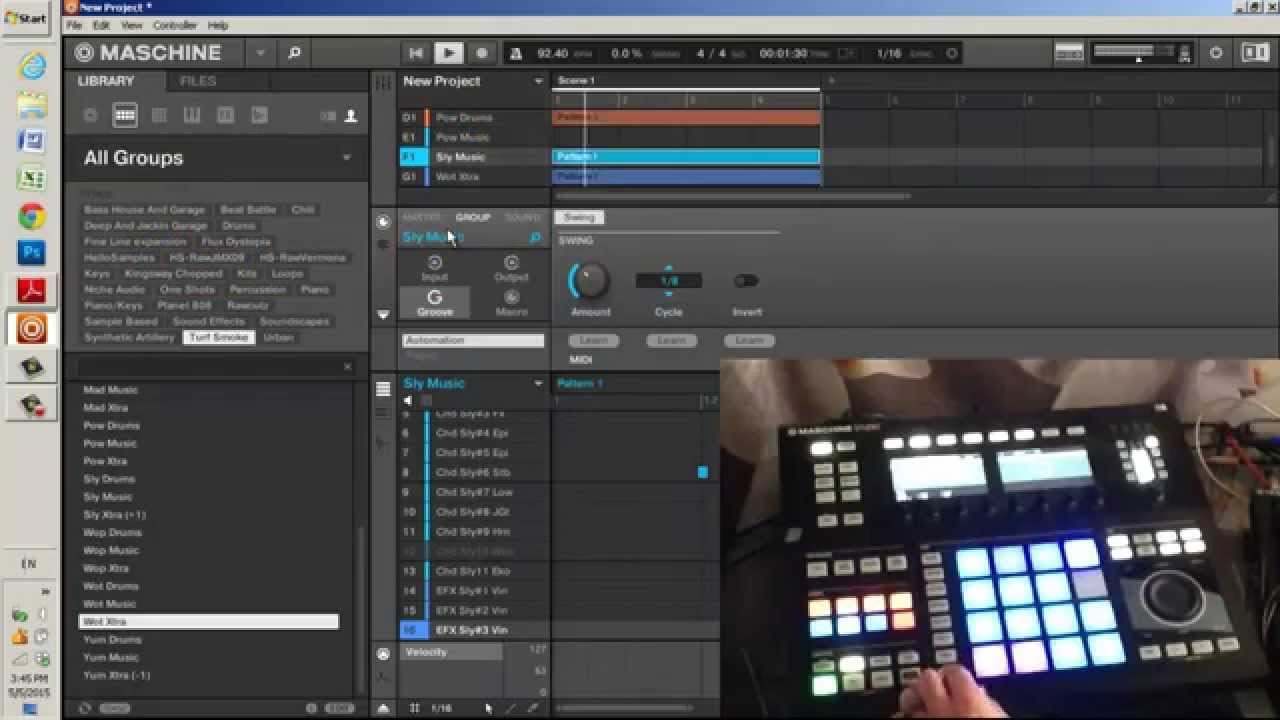Image resolution: width=1280 pixels, height=720 pixels.
Task: Select the Turf Smoke tag
Action: [x=218, y=338]
